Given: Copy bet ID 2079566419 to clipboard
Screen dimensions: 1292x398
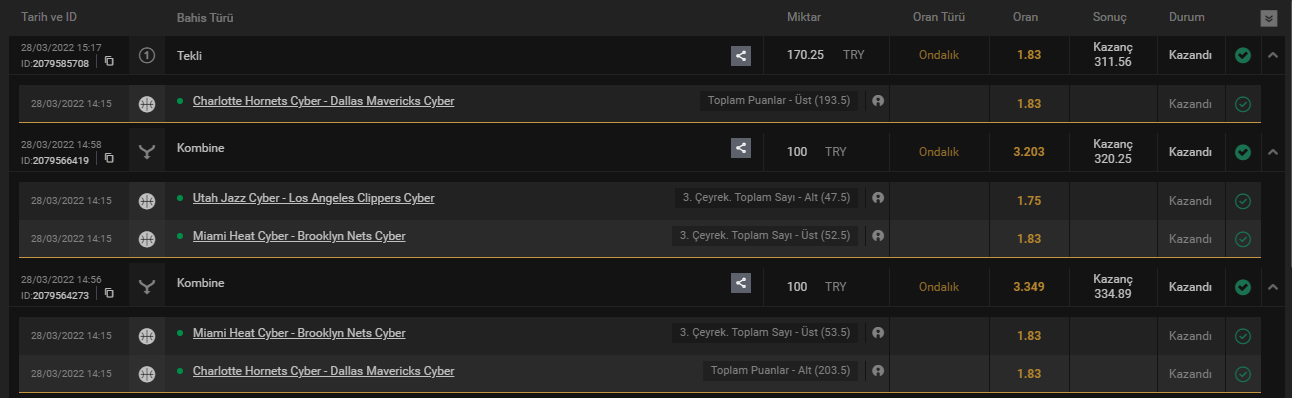Looking at the screenshot, I should click(x=109, y=160).
